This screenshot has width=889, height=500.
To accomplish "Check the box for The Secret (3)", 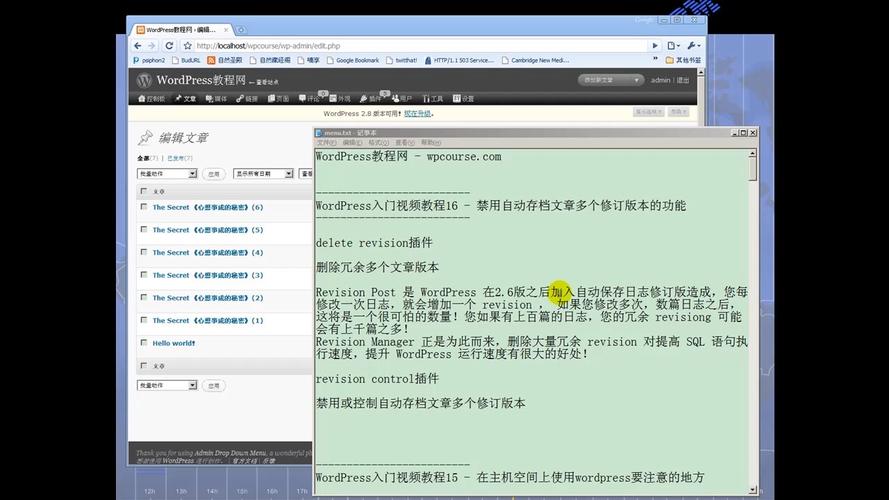I will pos(143,275).
